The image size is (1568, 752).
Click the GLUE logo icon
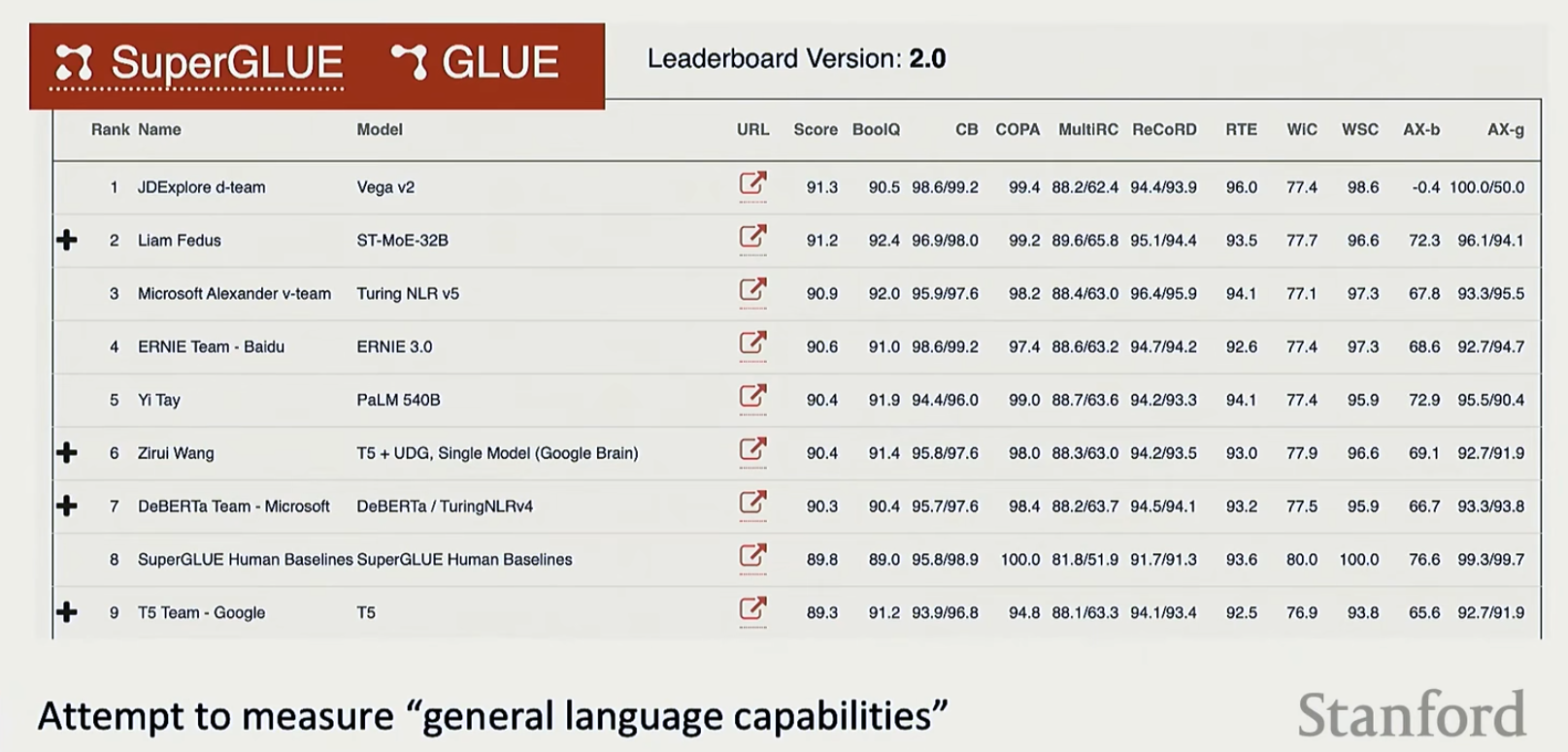pos(410,61)
